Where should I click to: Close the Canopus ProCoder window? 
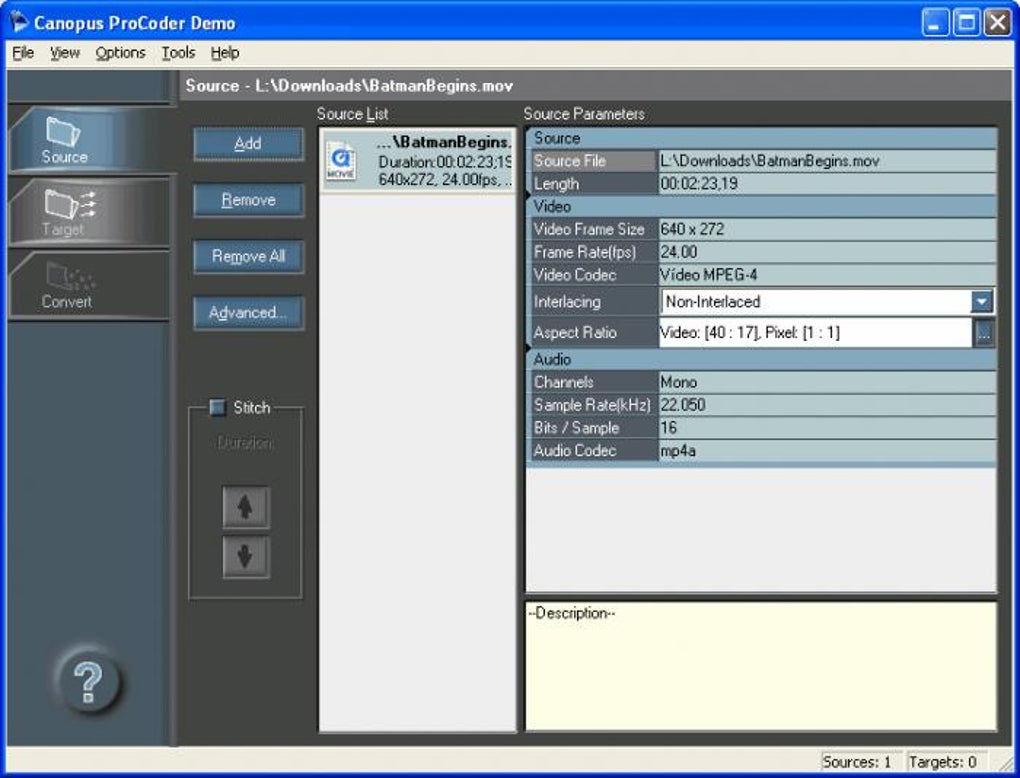click(997, 23)
